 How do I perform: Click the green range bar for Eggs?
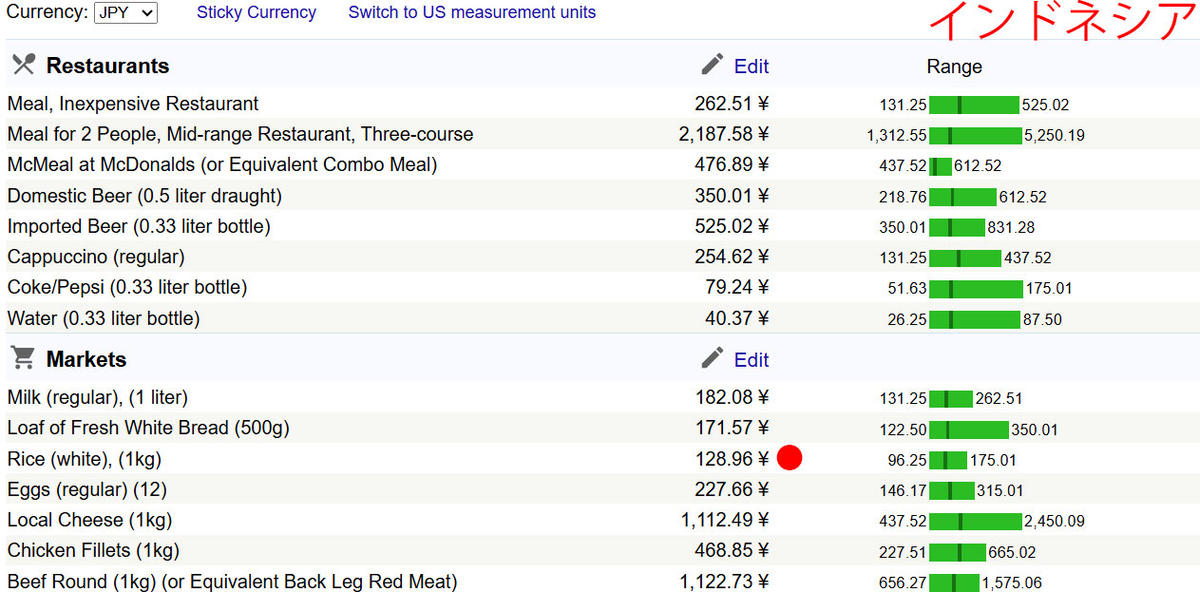pos(952,491)
